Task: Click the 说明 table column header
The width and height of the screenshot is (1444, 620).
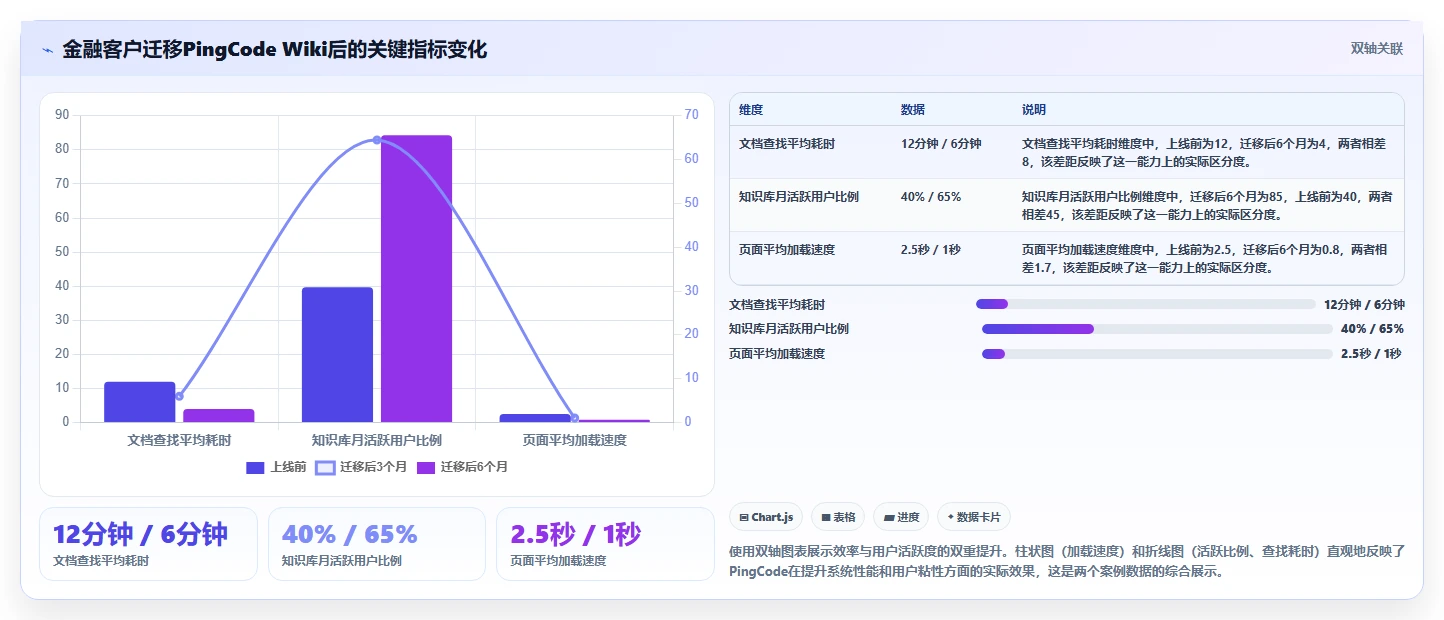Action: coord(1034,109)
